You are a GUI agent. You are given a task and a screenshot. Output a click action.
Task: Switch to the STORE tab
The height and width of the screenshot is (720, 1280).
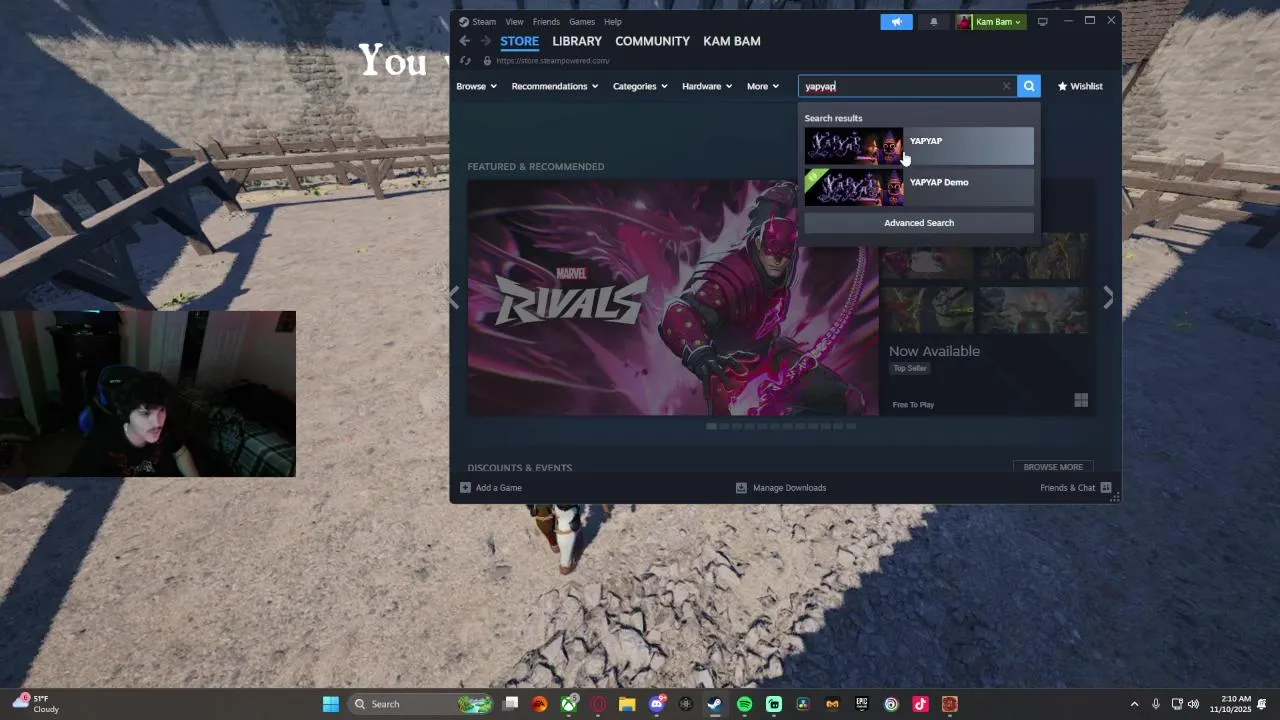click(519, 41)
